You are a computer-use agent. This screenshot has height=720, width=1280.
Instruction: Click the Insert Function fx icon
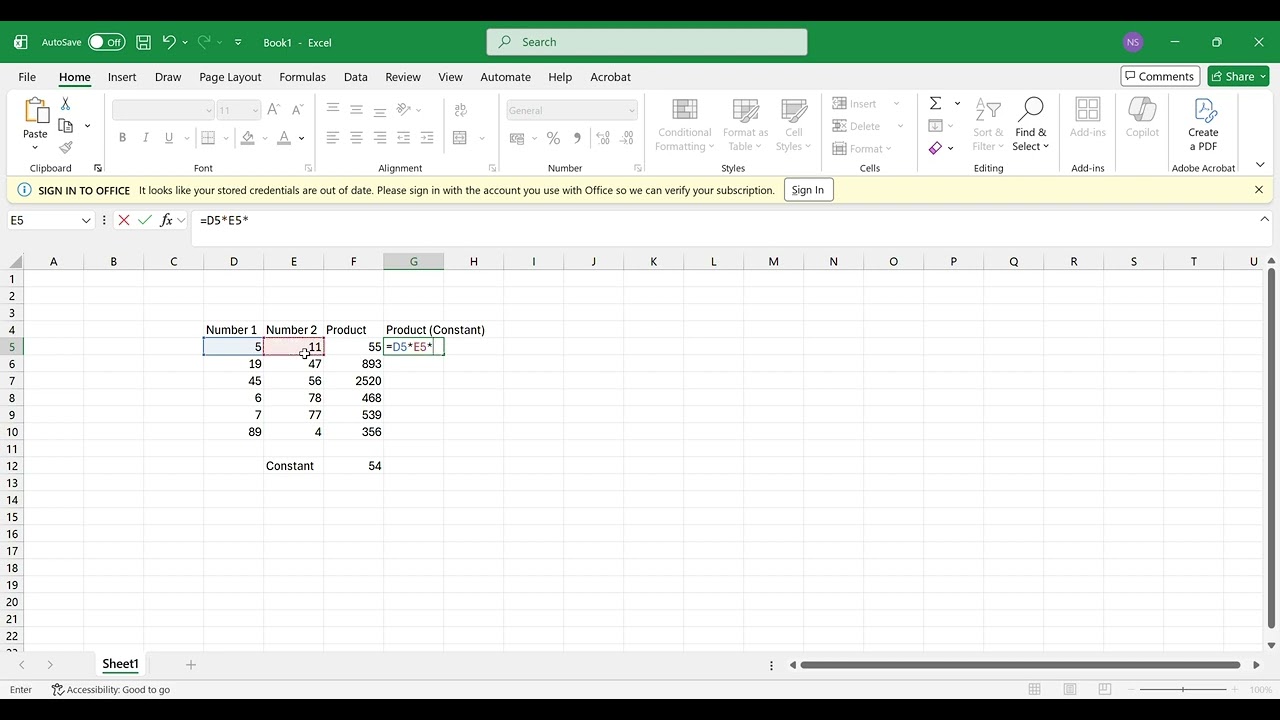click(x=166, y=220)
